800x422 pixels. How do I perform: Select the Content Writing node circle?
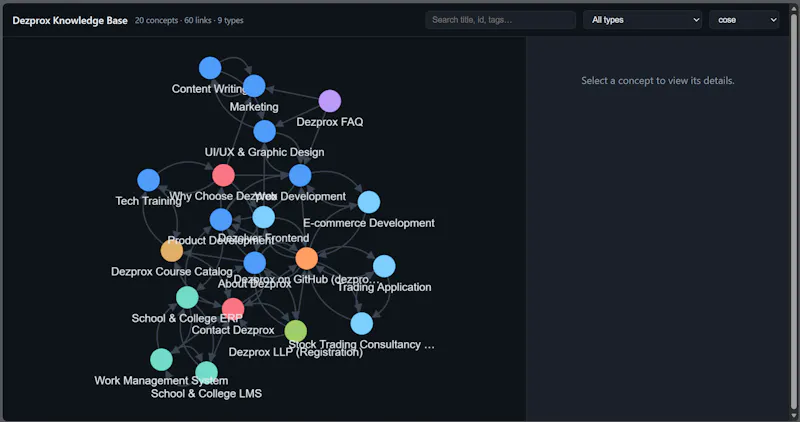coord(210,68)
